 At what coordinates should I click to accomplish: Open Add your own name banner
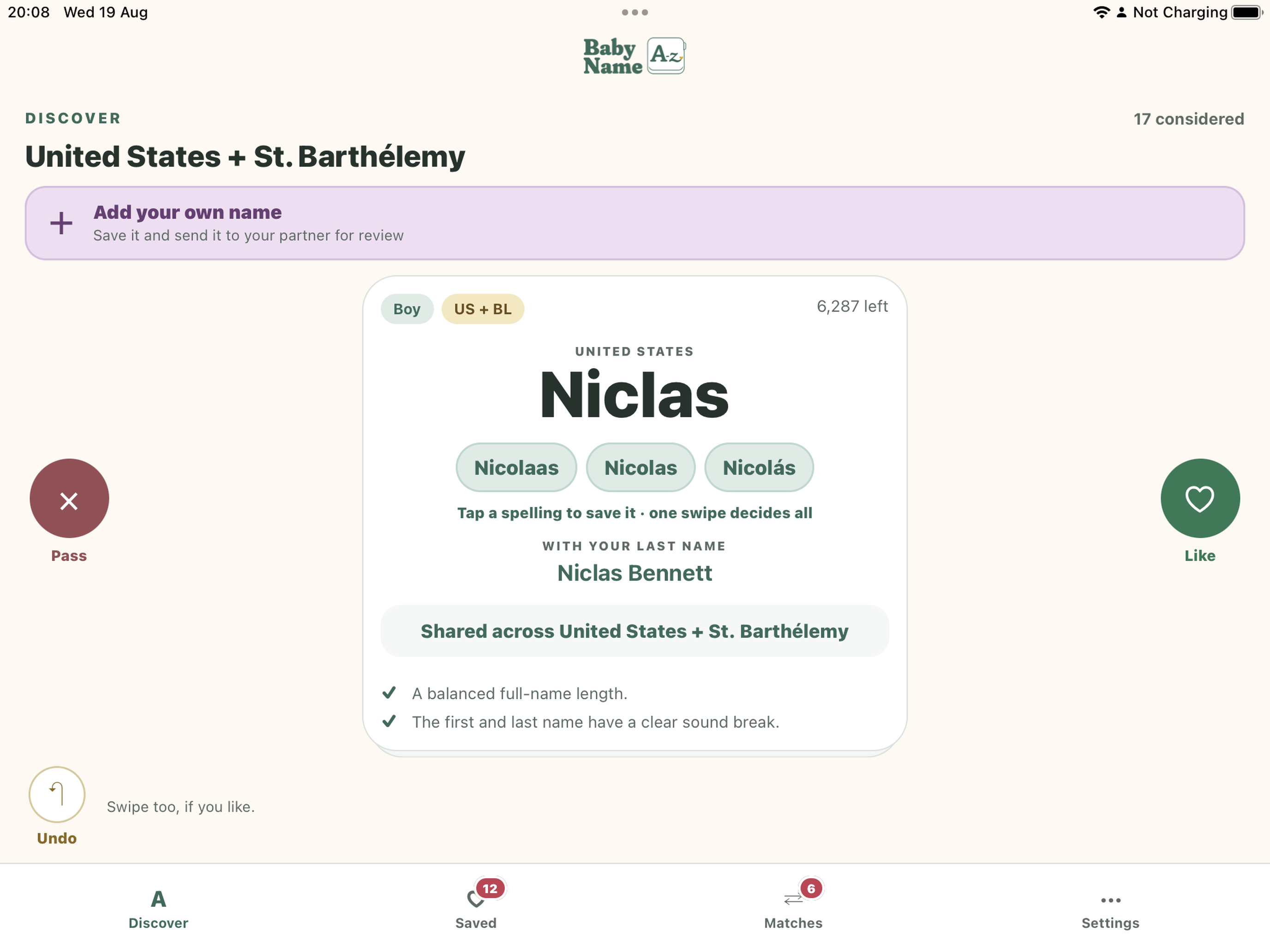pos(635,223)
